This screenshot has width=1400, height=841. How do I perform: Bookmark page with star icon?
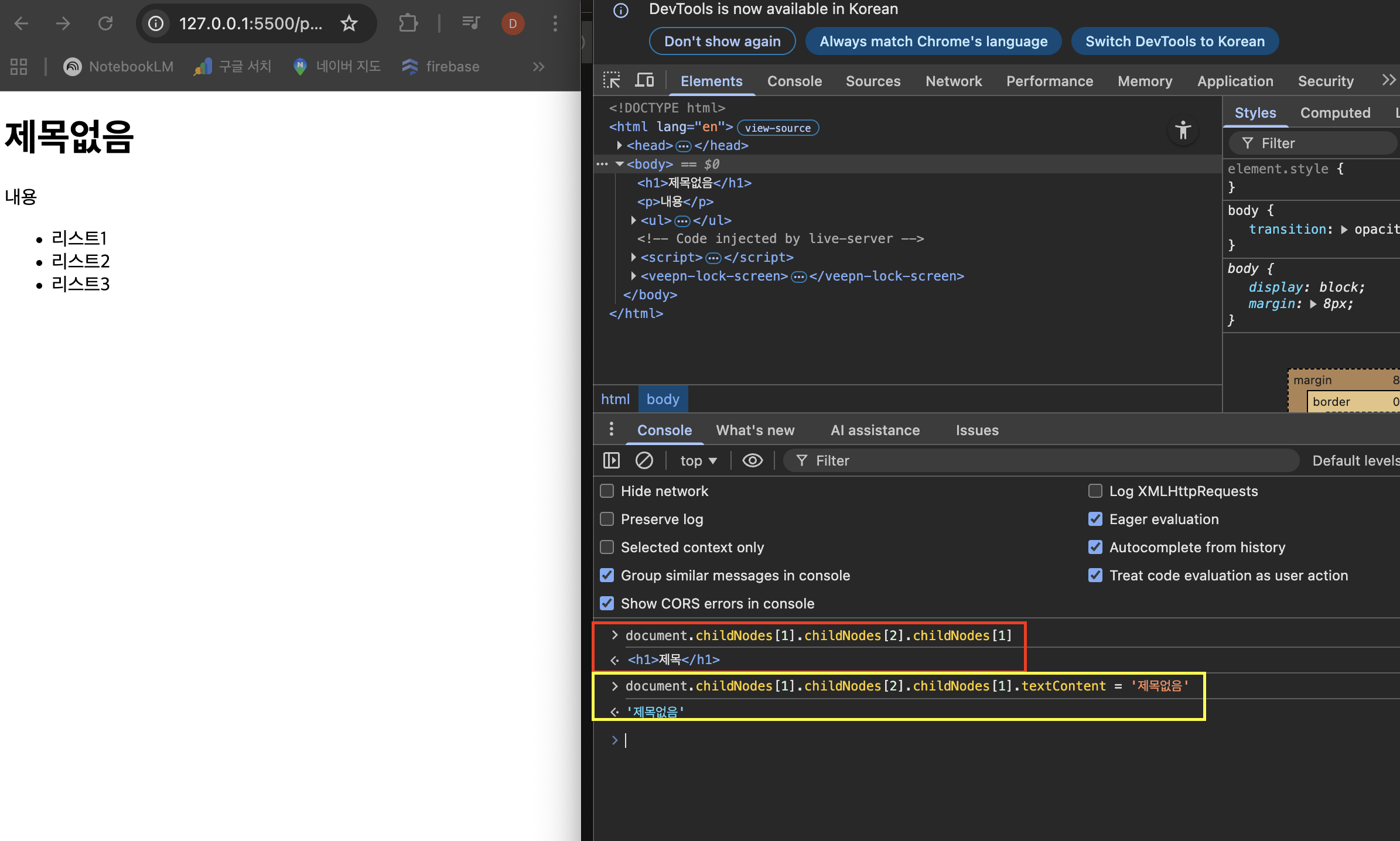click(349, 23)
